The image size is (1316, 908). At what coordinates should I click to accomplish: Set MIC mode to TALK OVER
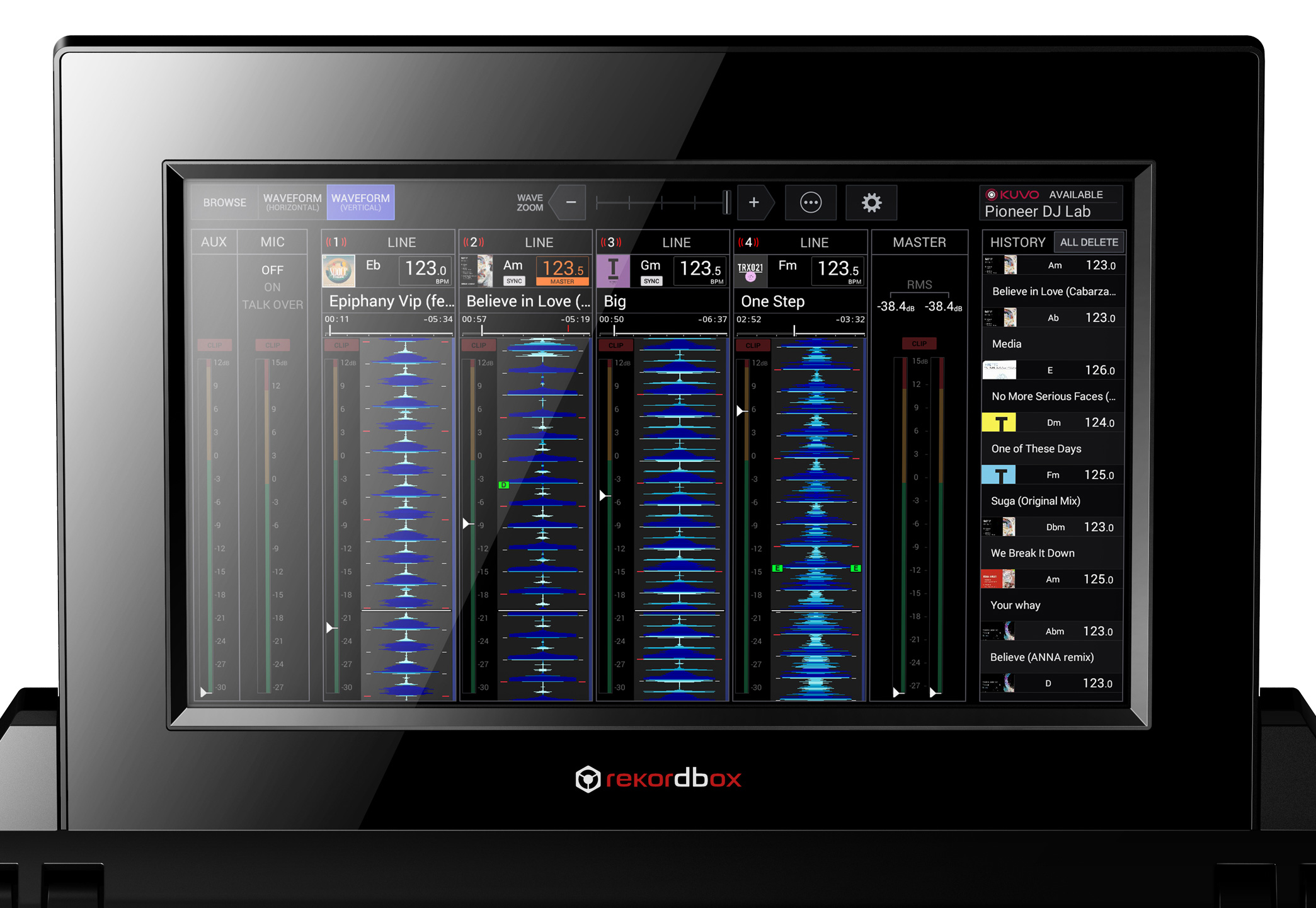272,305
